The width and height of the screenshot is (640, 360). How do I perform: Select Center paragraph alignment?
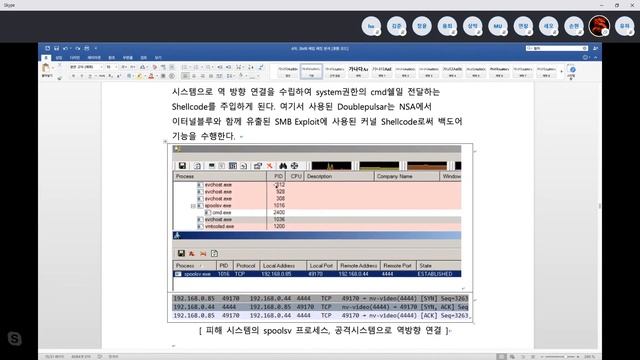click(x=194, y=76)
